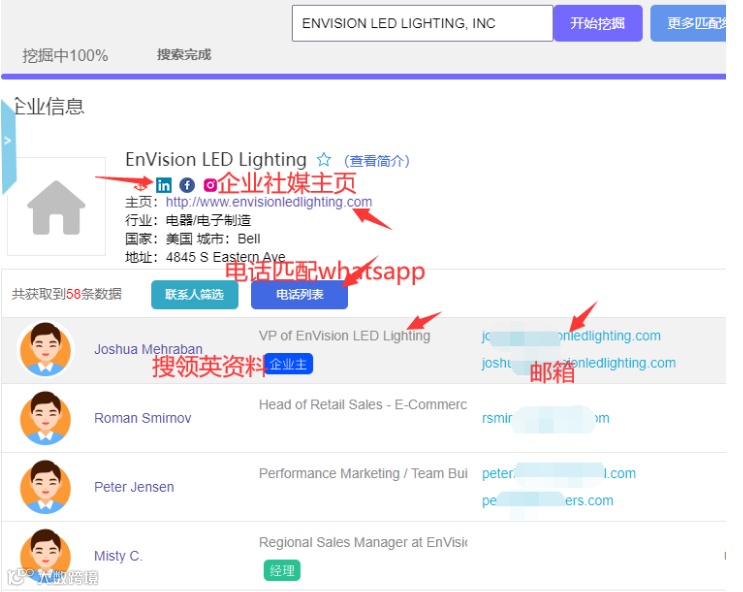Click Peter Jensen's avatar
The width and height of the screenshot is (743, 592).
coord(45,487)
